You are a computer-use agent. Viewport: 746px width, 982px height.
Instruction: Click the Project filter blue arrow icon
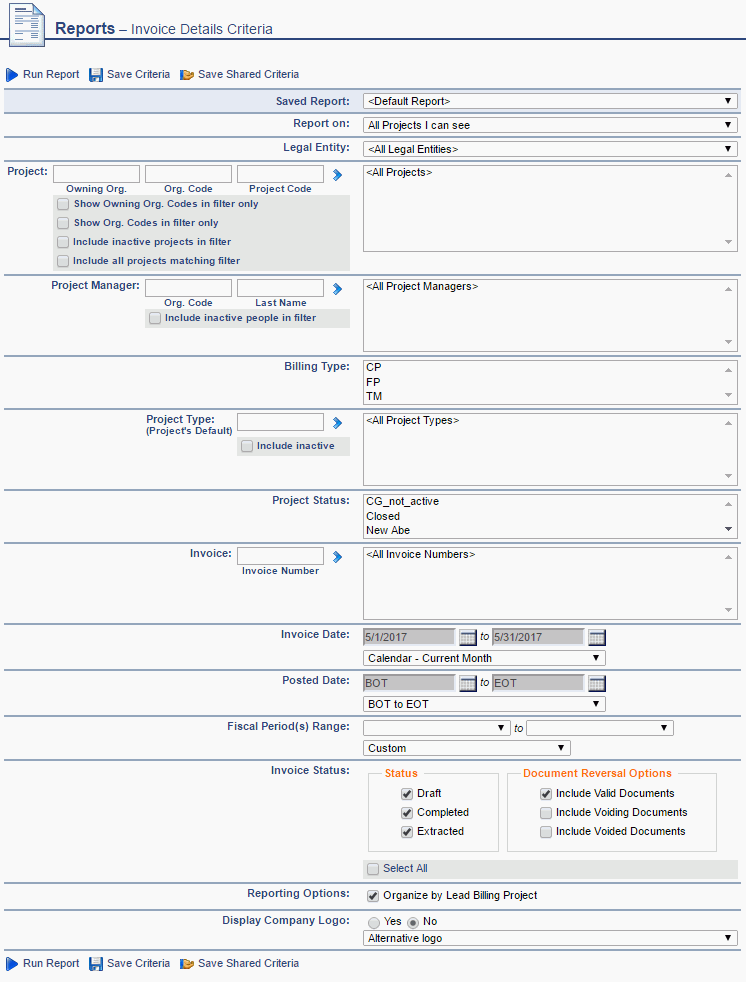tap(338, 174)
